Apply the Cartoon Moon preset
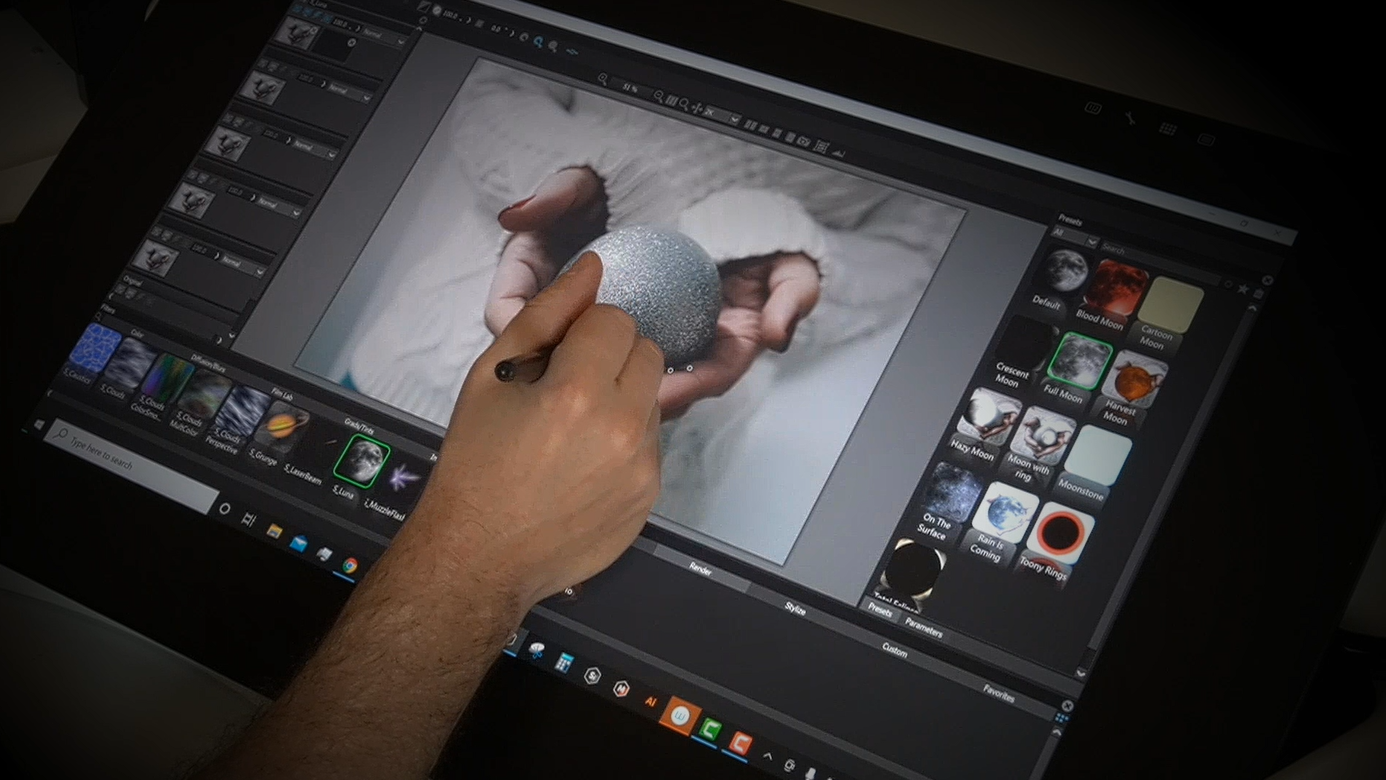The width and height of the screenshot is (1386, 780). click(1169, 305)
